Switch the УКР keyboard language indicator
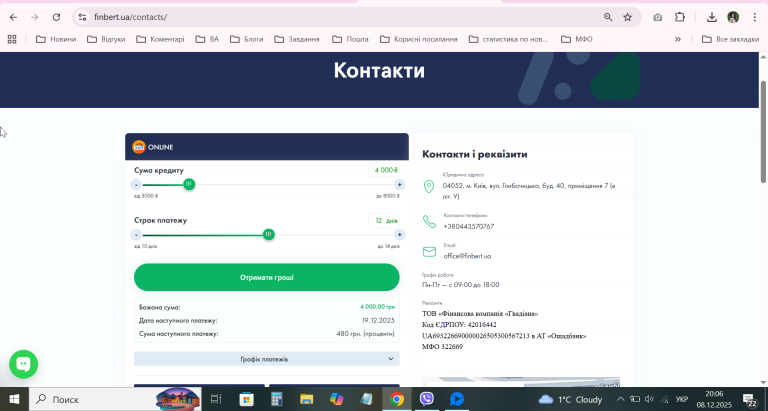The height and width of the screenshot is (411, 768). coord(682,399)
